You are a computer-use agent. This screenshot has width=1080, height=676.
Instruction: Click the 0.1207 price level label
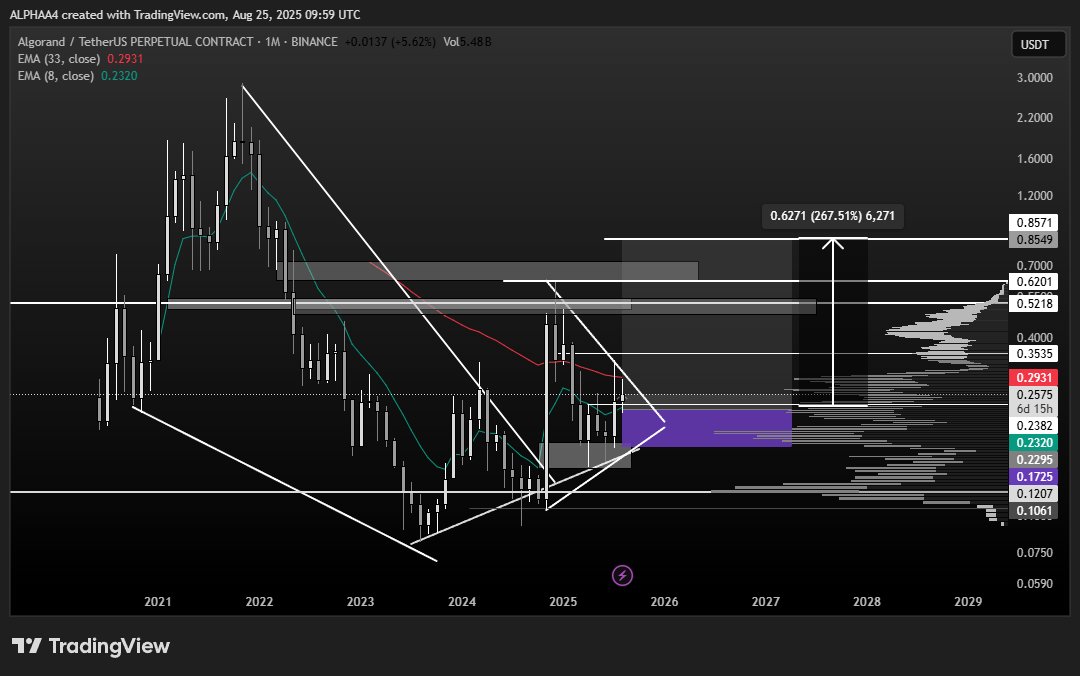coord(1033,494)
